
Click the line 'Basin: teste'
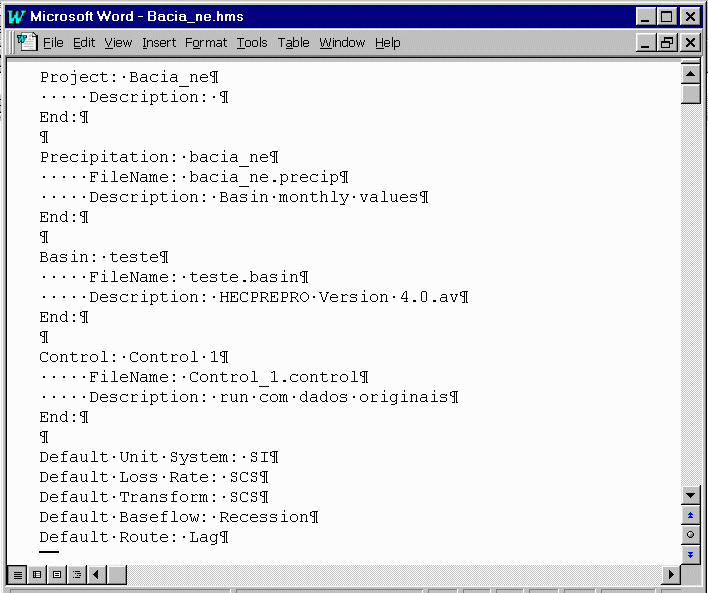tap(104, 257)
